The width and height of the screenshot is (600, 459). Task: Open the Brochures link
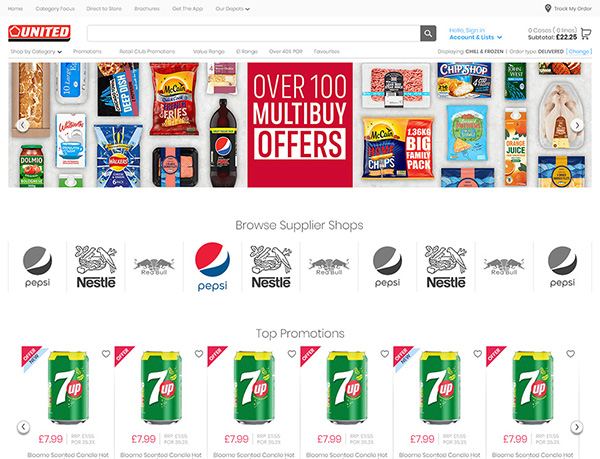pos(147,8)
